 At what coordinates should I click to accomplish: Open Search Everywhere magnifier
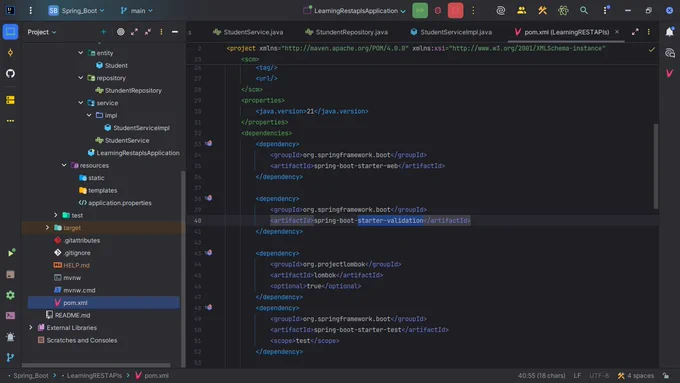[584, 10]
